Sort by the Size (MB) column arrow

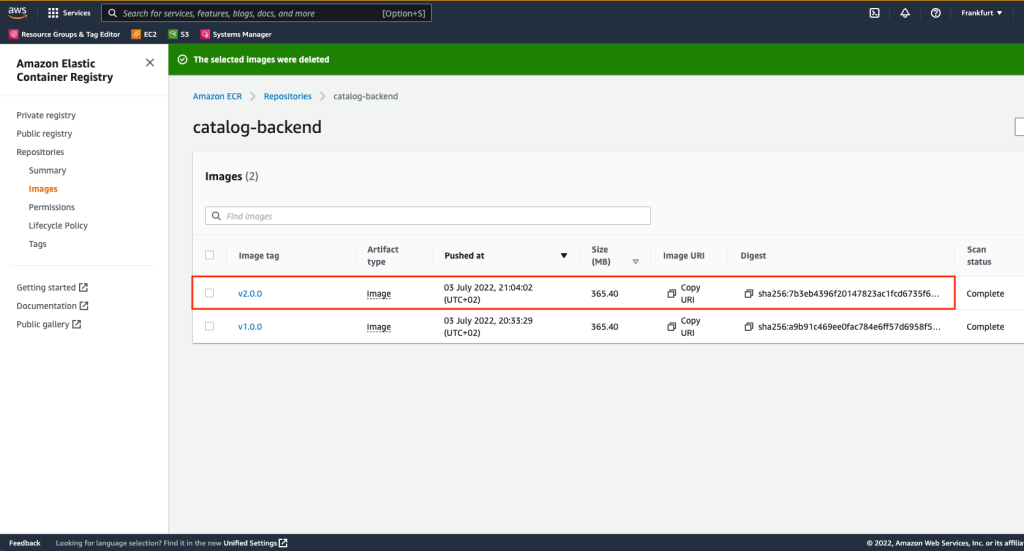click(x=635, y=262)
